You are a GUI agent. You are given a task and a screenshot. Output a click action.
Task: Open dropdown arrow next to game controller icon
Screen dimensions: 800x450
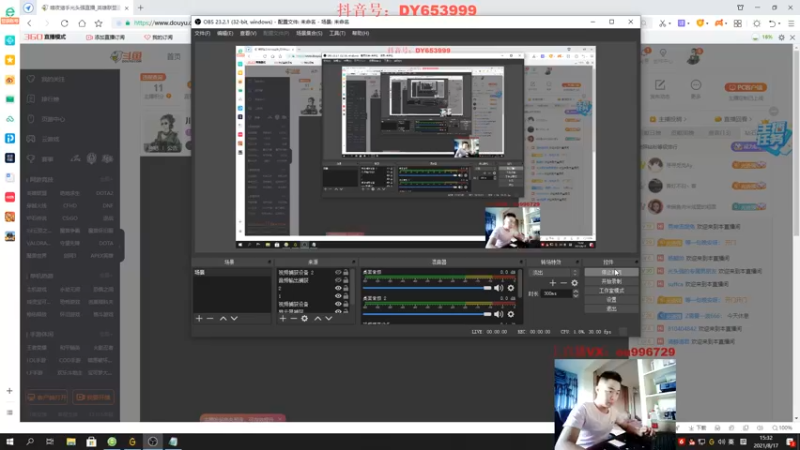point(727,24)
